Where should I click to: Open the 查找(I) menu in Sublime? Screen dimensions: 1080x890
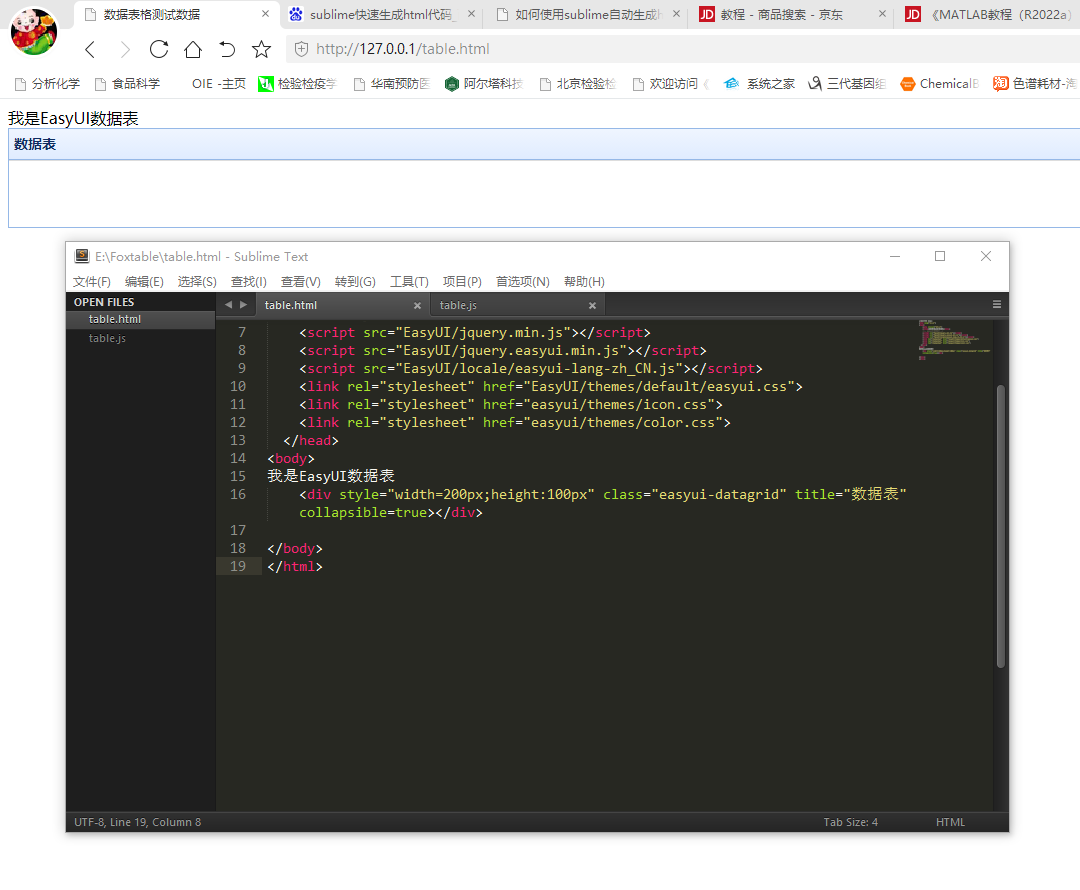(249, 282)
